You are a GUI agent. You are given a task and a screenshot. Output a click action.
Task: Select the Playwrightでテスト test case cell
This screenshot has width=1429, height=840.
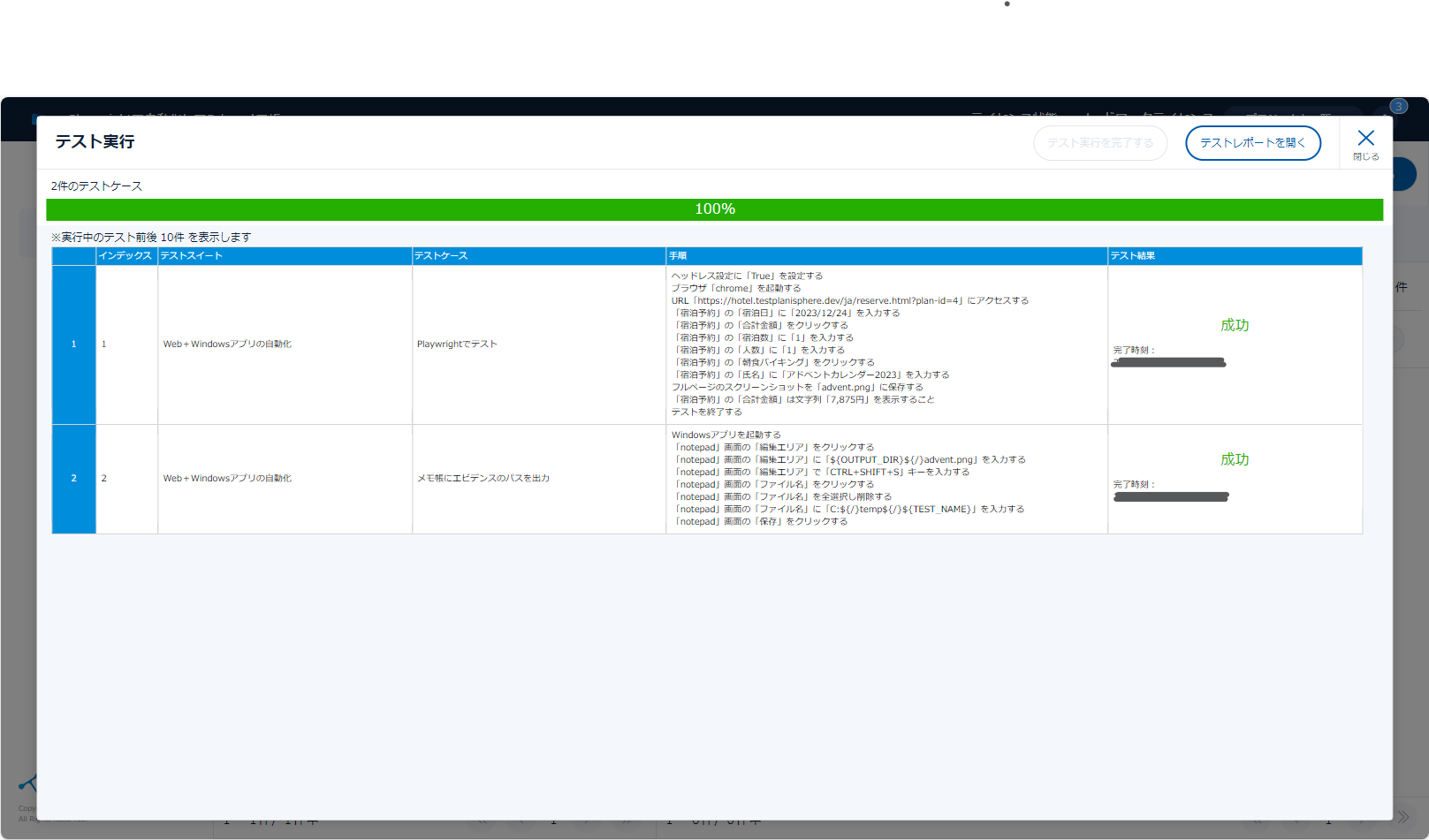click(x=539, y=344)
